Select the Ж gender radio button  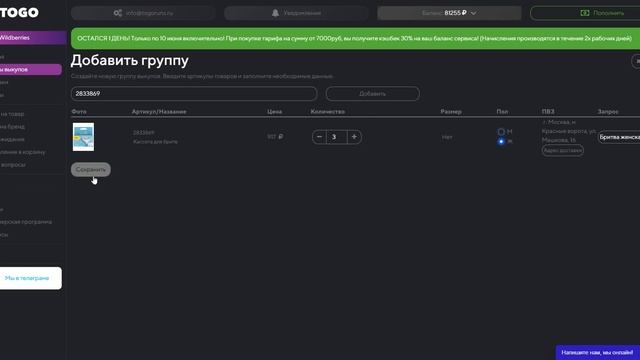(x=501, y=142)
